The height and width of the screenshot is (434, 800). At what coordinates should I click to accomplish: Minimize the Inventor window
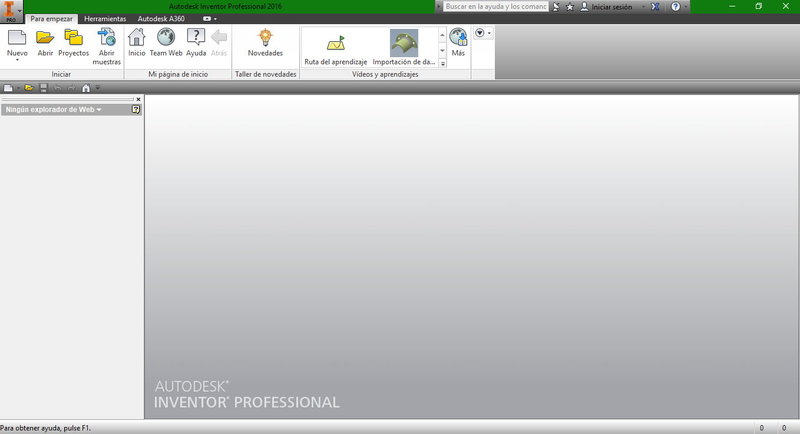pyautogui.click(x=732, y=7)
